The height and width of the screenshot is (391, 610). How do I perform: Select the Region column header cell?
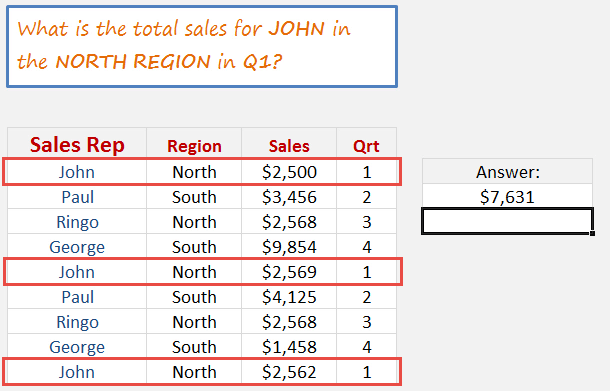click(194, 143)
